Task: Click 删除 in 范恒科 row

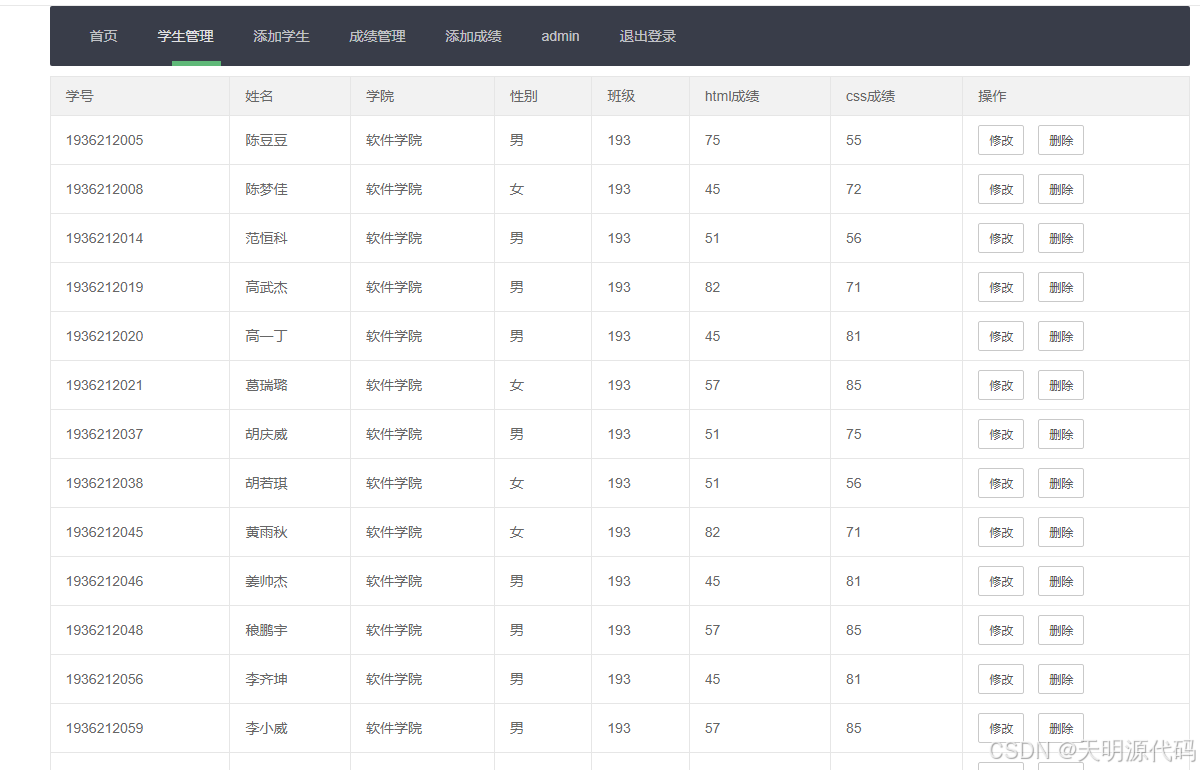Action: coord(1061,238)
